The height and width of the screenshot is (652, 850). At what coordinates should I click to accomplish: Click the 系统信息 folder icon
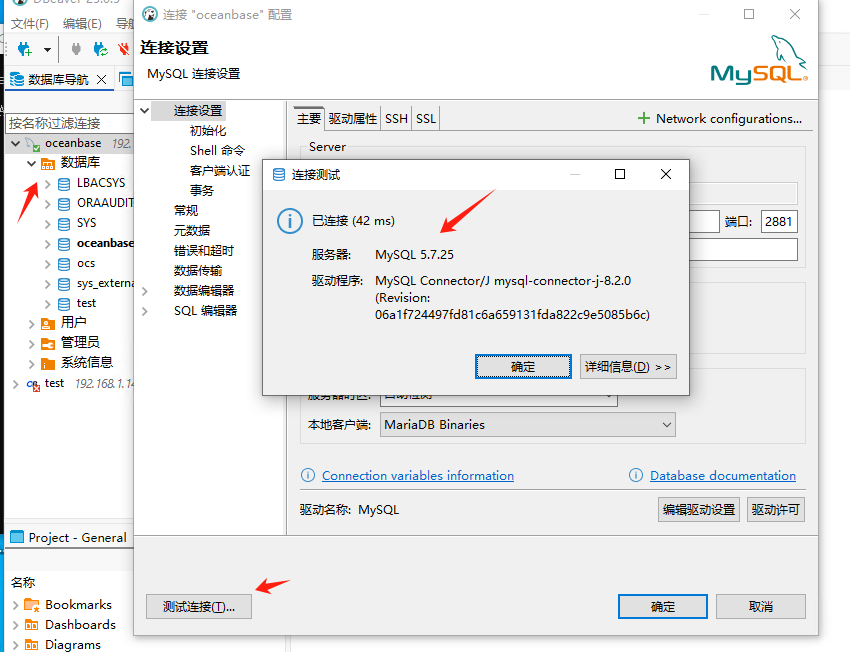point(48,364)
